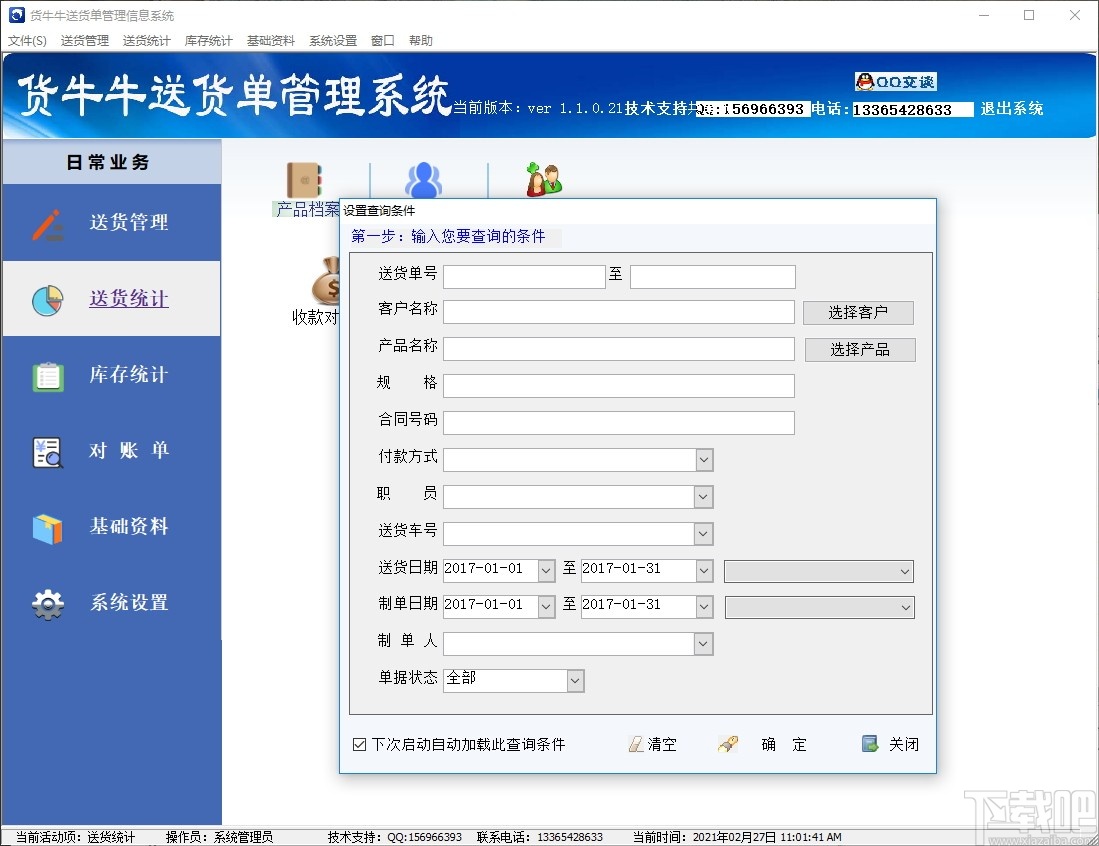Click 退出系统 to exit the system

tap(1011, 110)
